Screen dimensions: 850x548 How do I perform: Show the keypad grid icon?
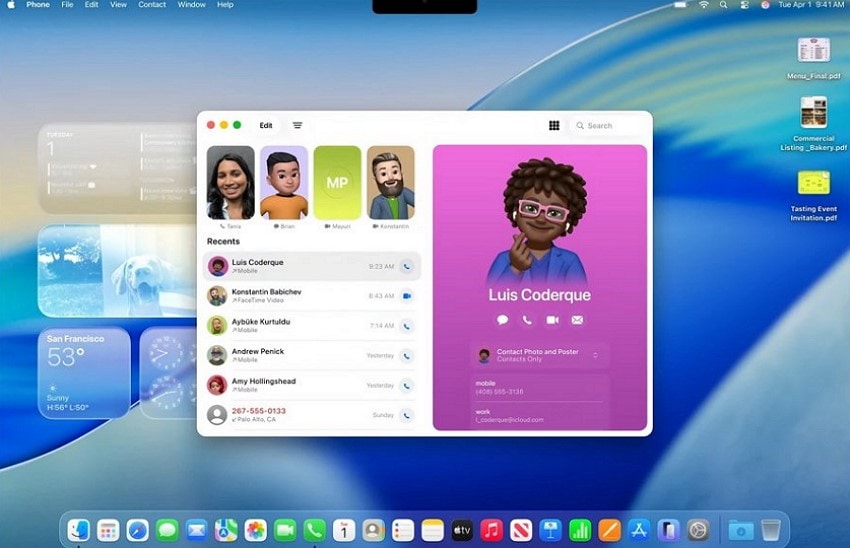coord(554,125)
